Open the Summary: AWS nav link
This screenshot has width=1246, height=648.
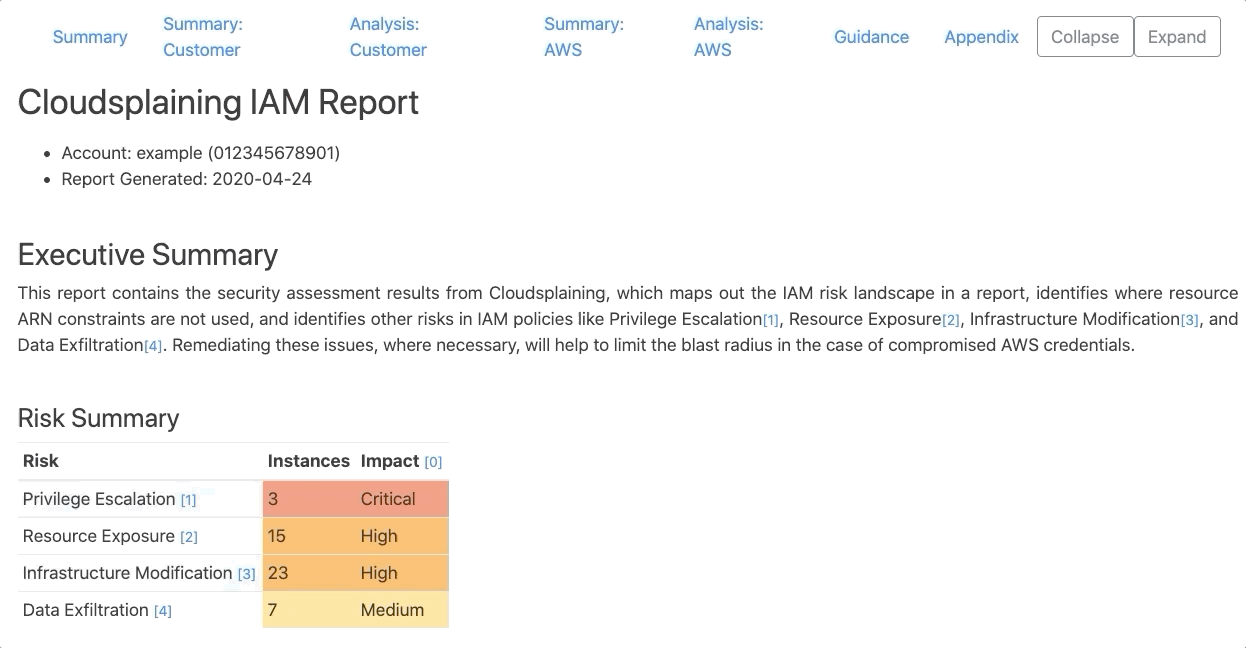click(584, 37)
